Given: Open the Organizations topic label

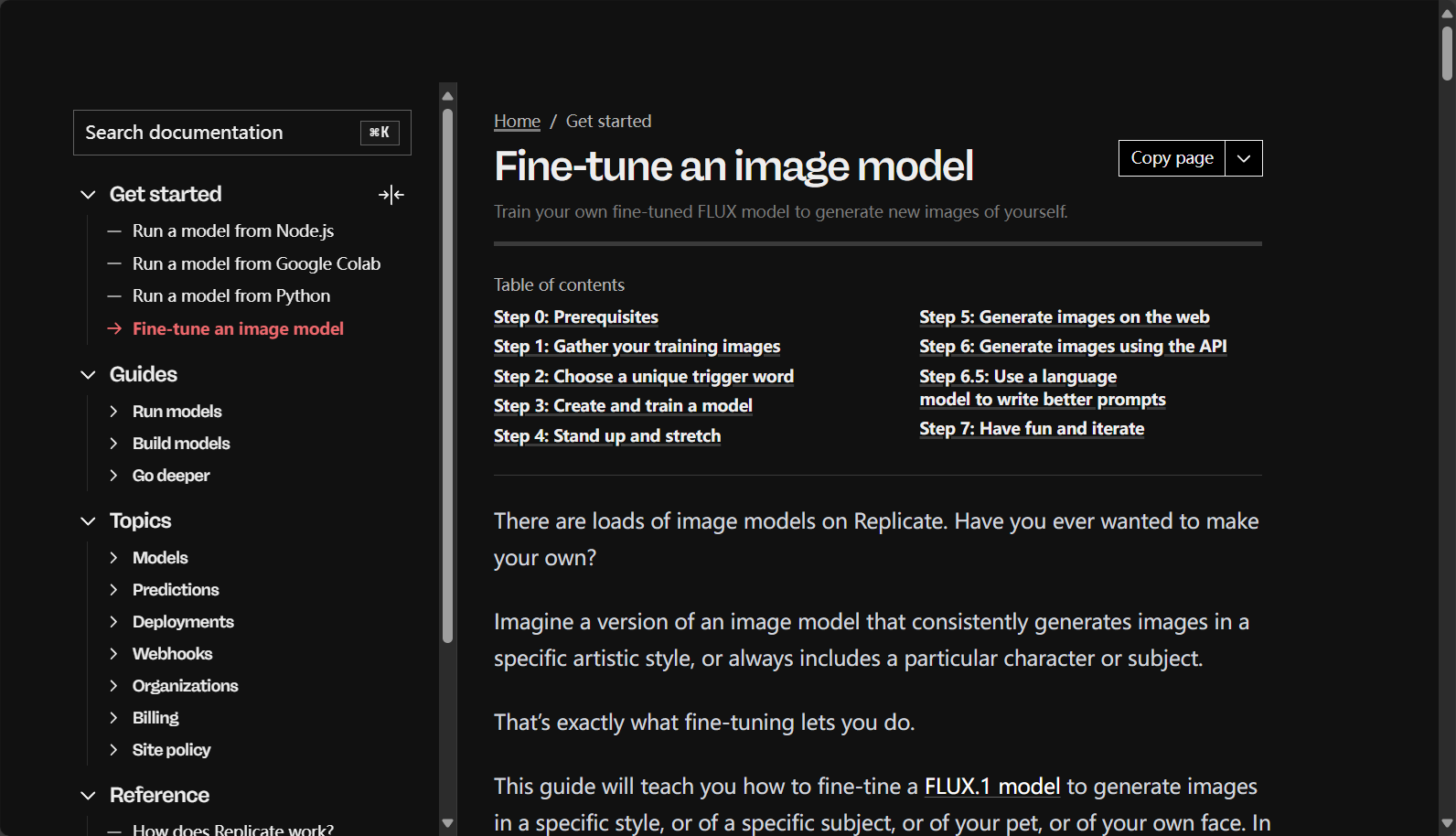Looking at the screenshot, I should [x=185, y=686].
